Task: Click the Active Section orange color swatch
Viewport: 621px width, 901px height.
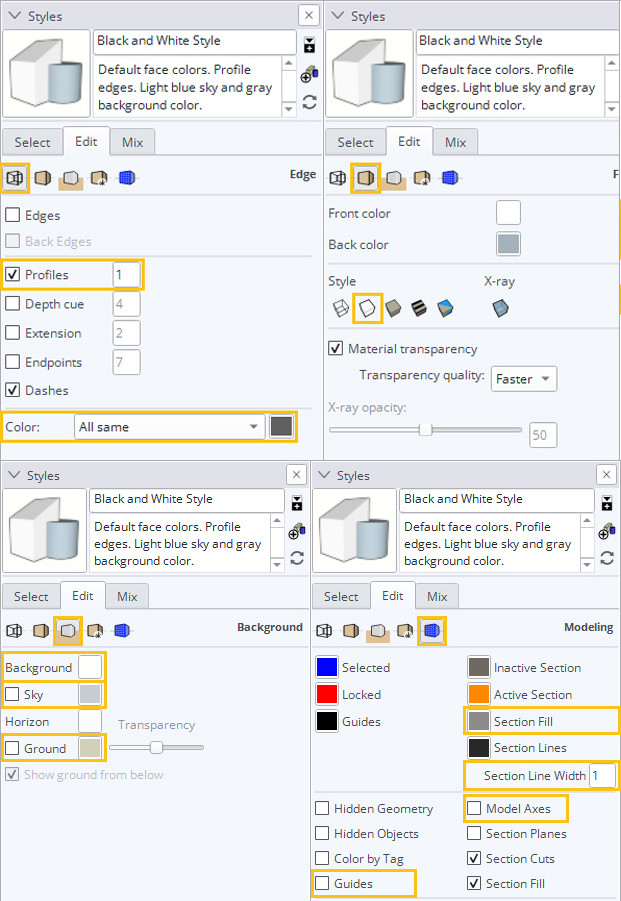Action: [478, 694]
